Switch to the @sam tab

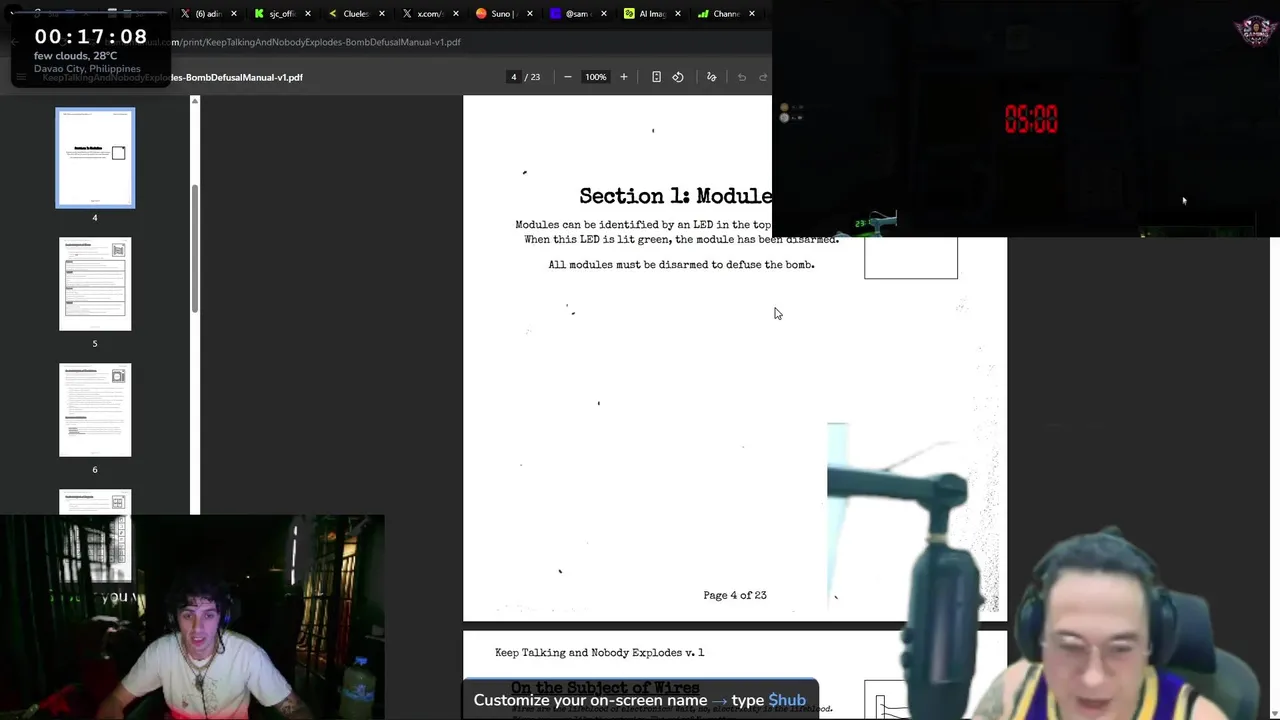(x=571, y=14)
